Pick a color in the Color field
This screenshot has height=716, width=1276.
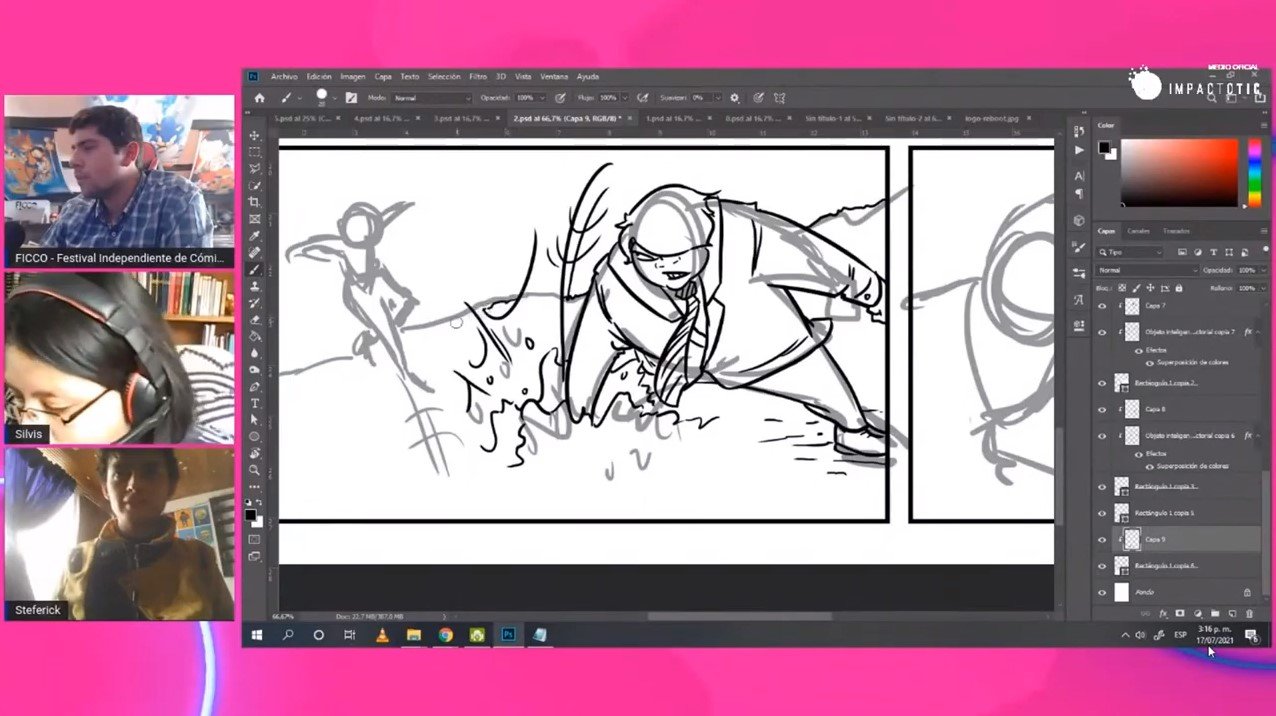click(x=1179, y=173)
